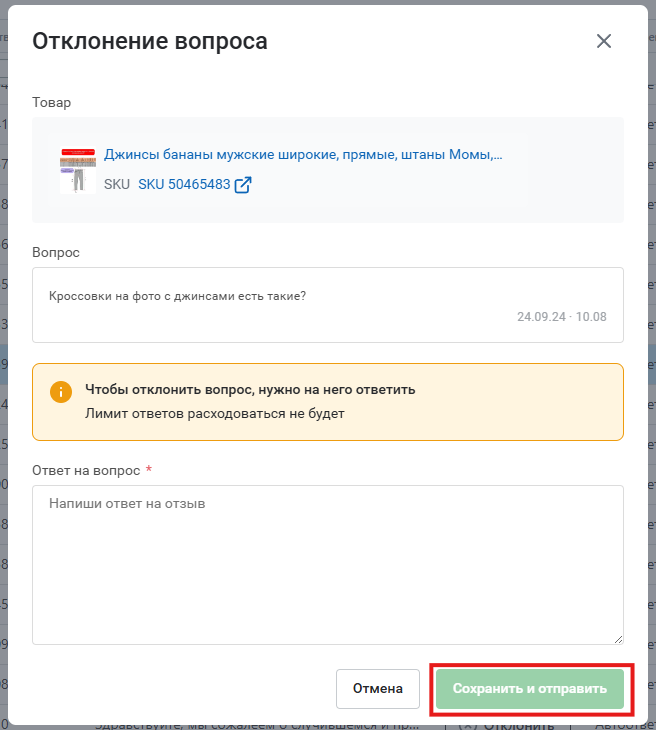The width and height of the screenshot is (656, 730).
Task: Click the warning text about rejecting question
Action: [x=250, y=389]
